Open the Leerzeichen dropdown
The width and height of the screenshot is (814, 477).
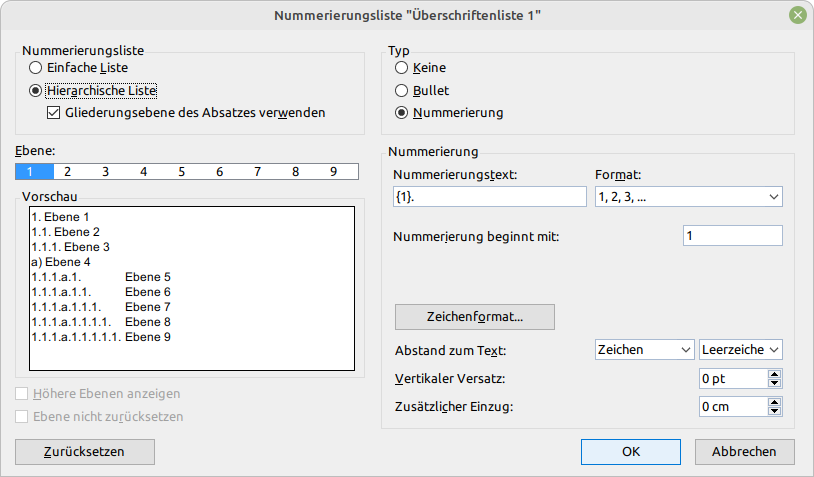pyautogui.click(x=741, y=349)
